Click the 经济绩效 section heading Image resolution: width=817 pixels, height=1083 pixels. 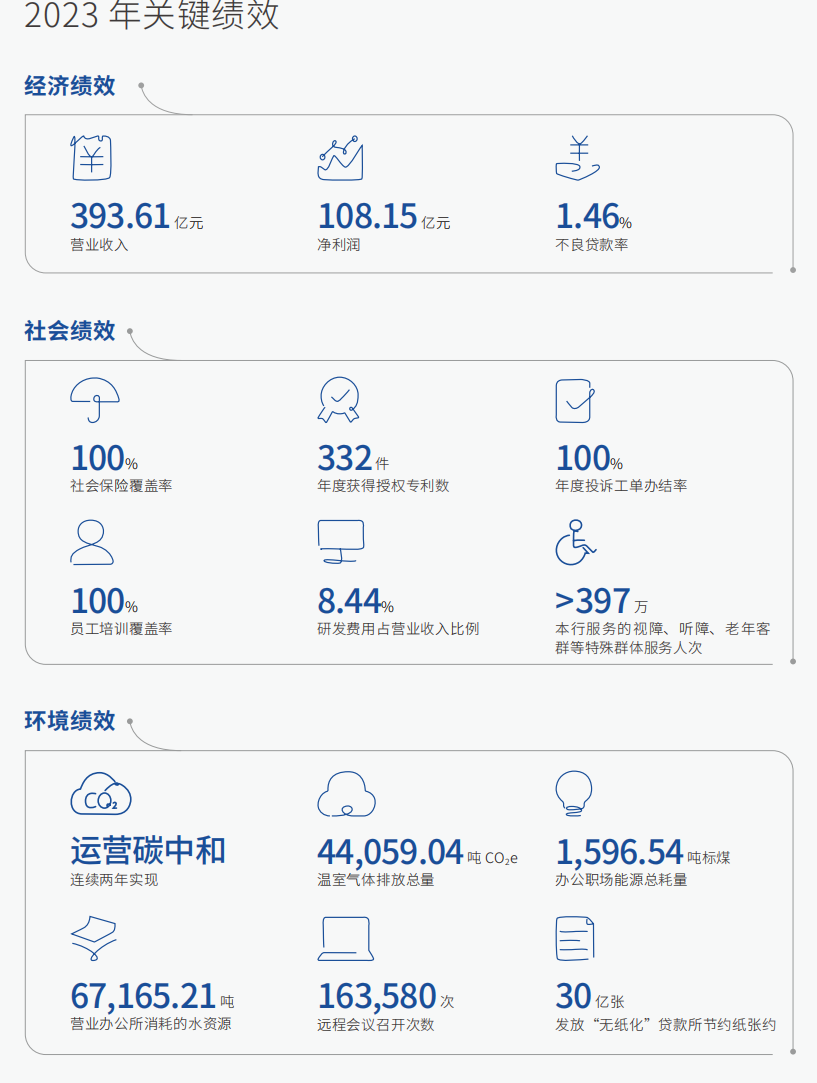(x=70, y=86)
